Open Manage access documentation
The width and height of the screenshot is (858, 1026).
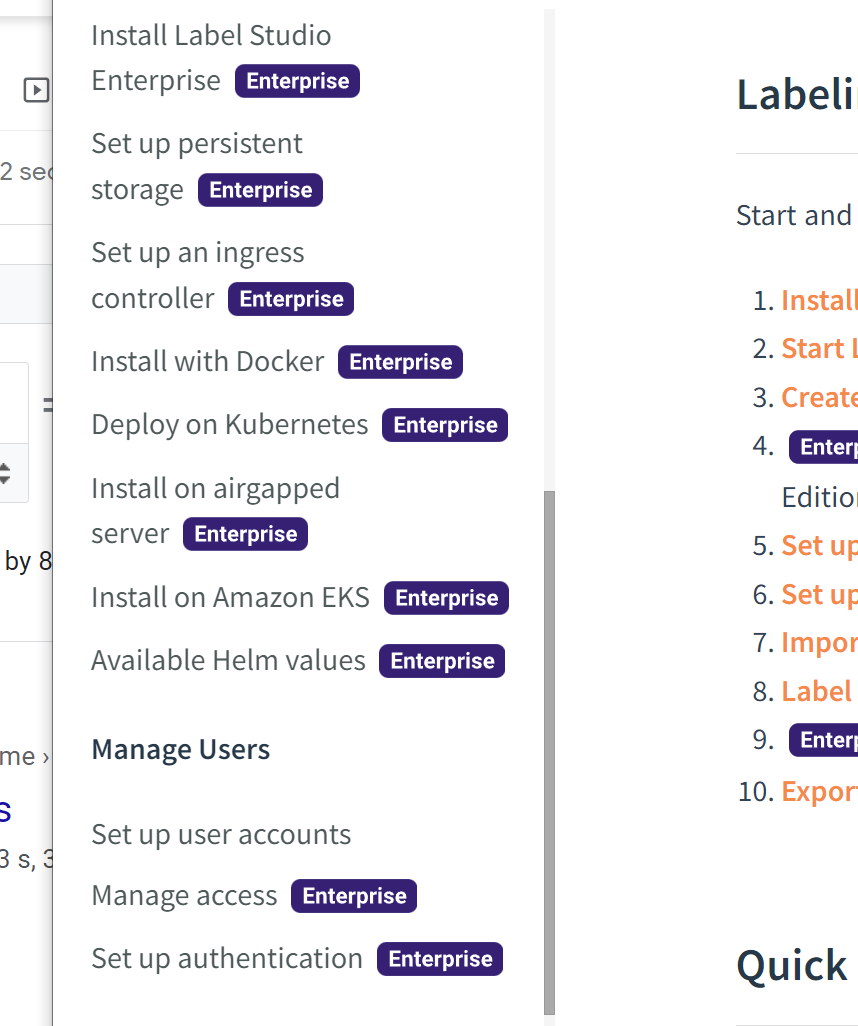184,896
